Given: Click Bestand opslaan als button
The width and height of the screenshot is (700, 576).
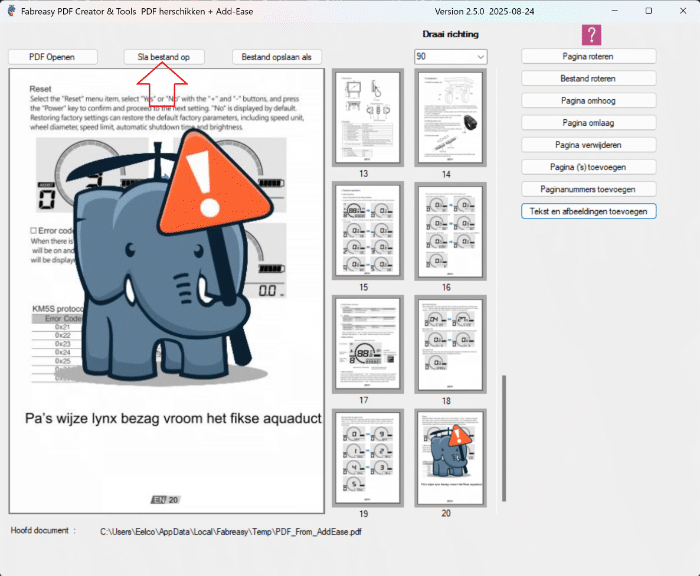Looking at the screenshot, I should 277,57.
